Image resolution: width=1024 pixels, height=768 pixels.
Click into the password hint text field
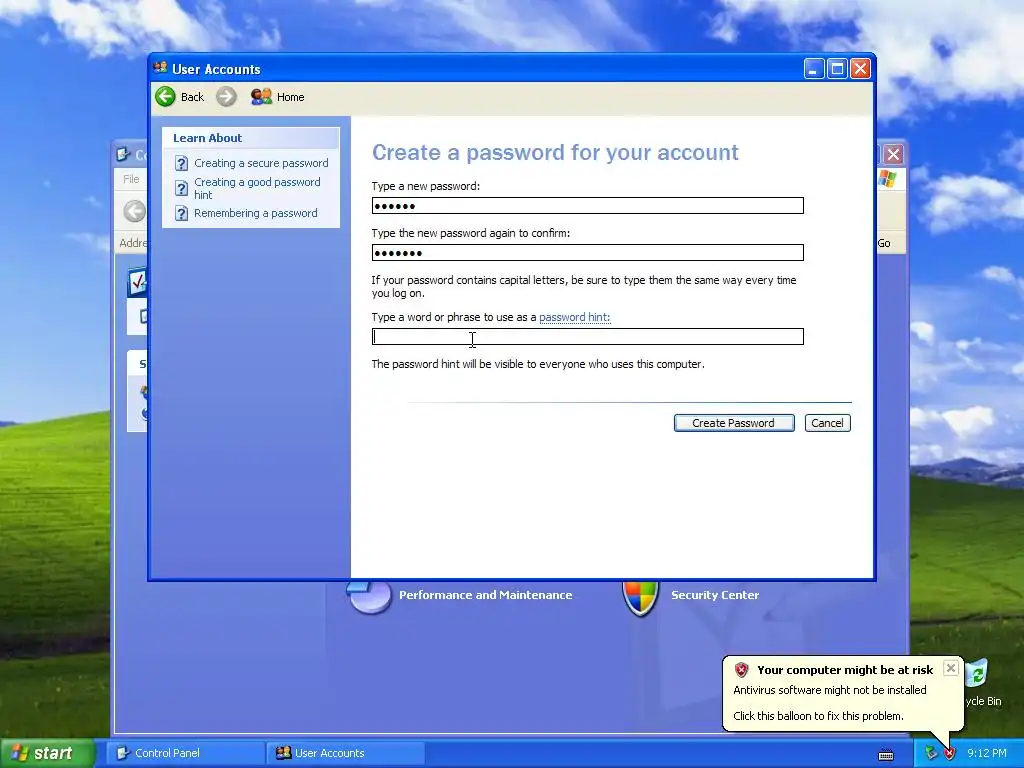pyautogui.click(x=587, y=336)
